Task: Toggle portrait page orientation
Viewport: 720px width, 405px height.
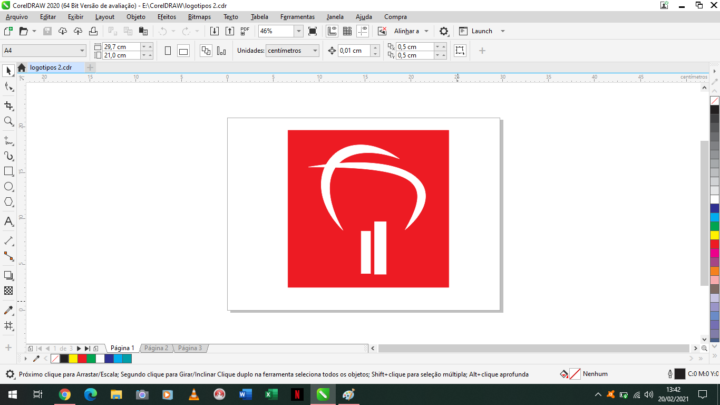Action: (x=168, y=51)
